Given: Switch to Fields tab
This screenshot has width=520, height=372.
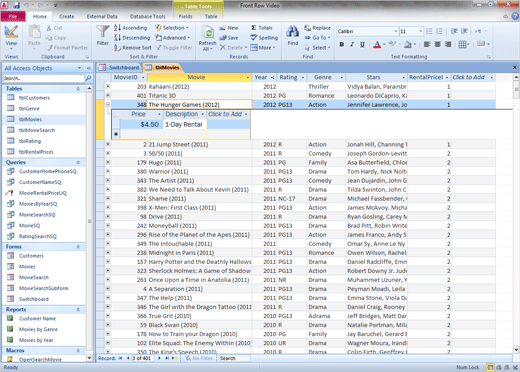Looking at the screenshot, I should tap(185, 16).
